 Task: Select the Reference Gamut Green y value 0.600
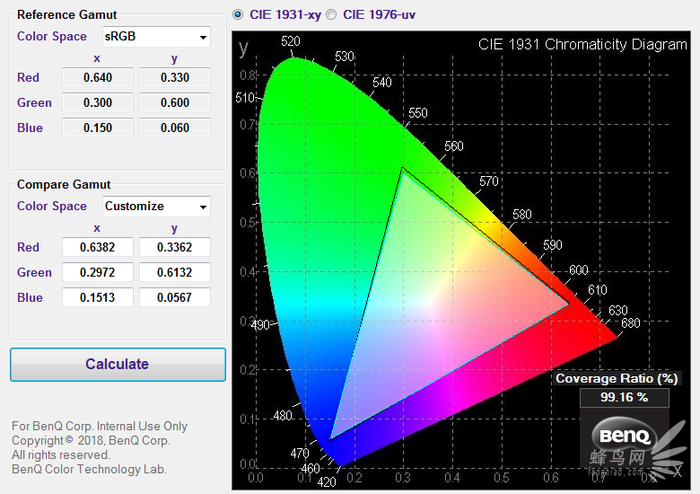point(174,103)
